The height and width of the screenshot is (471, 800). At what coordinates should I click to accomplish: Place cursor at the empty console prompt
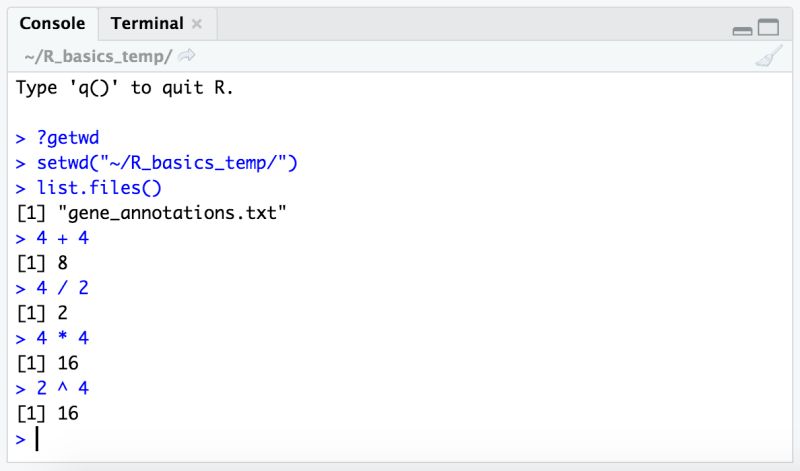pyautogui.click(x=37, y=438)
